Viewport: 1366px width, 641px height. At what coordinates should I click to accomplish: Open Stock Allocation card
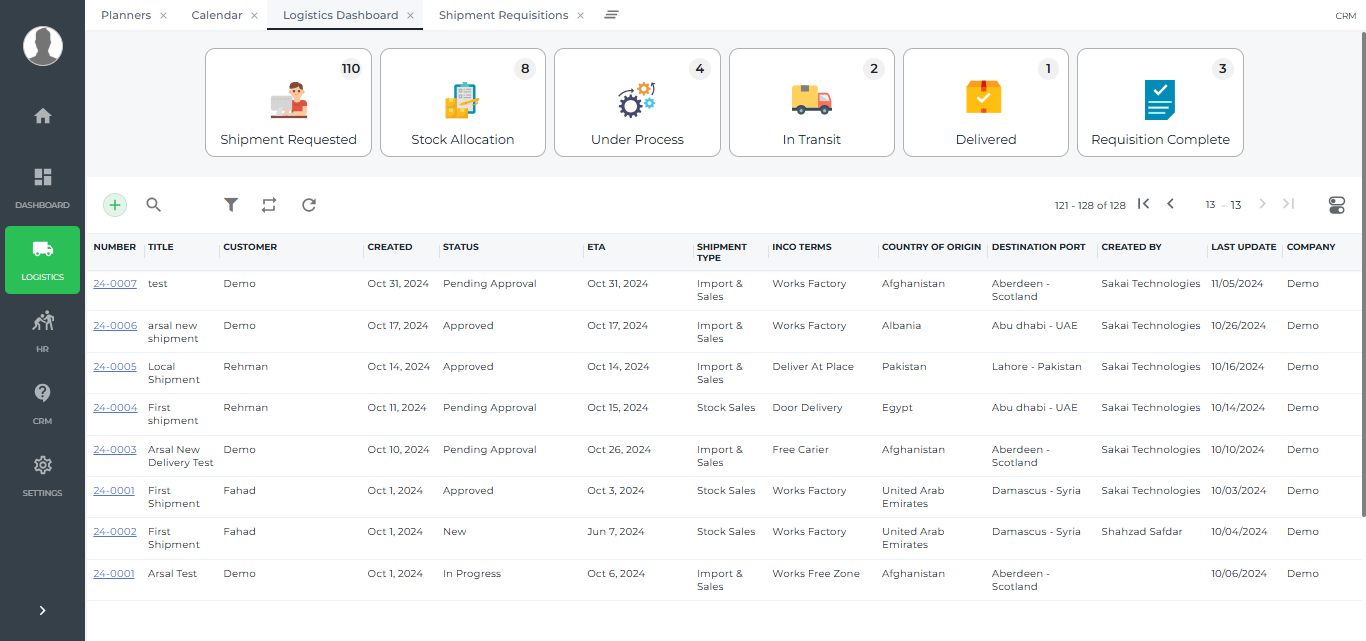(463, 103)
